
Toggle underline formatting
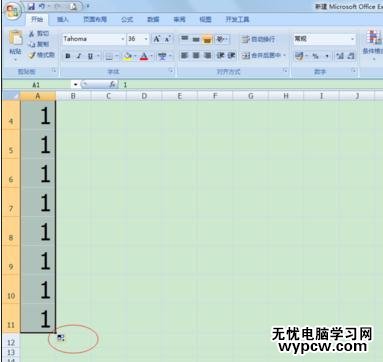point(90,56)
